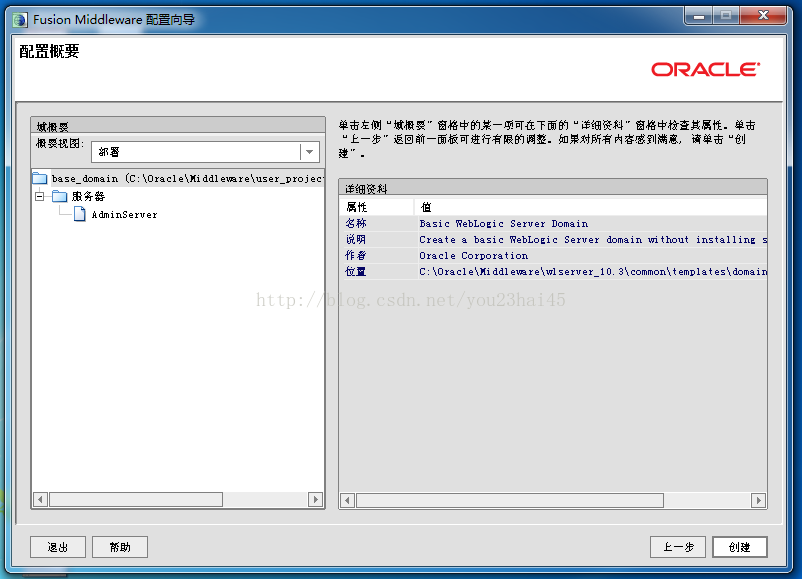The height and width of the screenshot is (579, 802).
Task: Click the Fusion Middleware title bar icon
Action: [20, 20]
